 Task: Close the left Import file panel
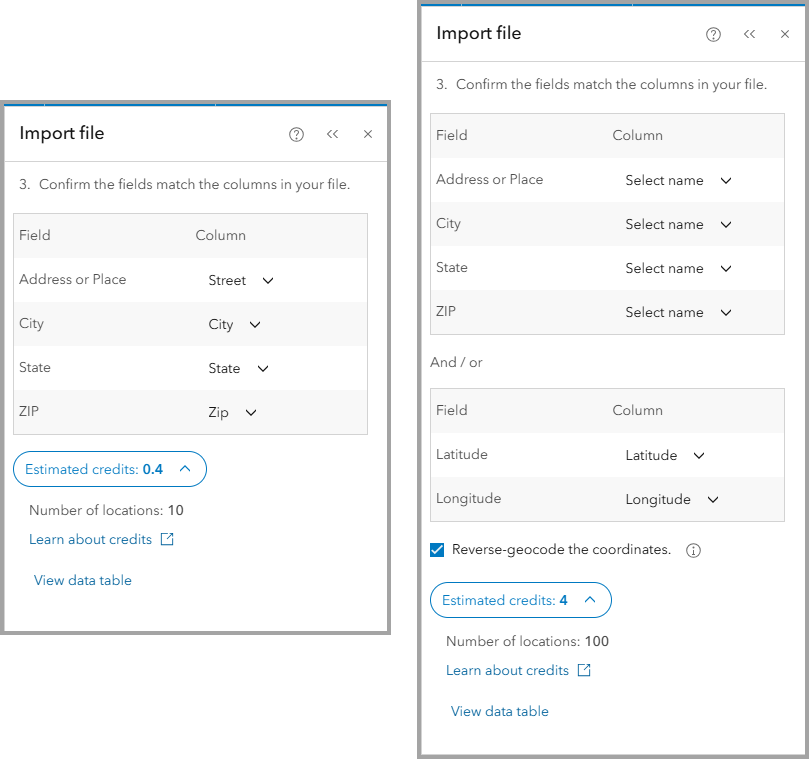click(x=368, y=134)
